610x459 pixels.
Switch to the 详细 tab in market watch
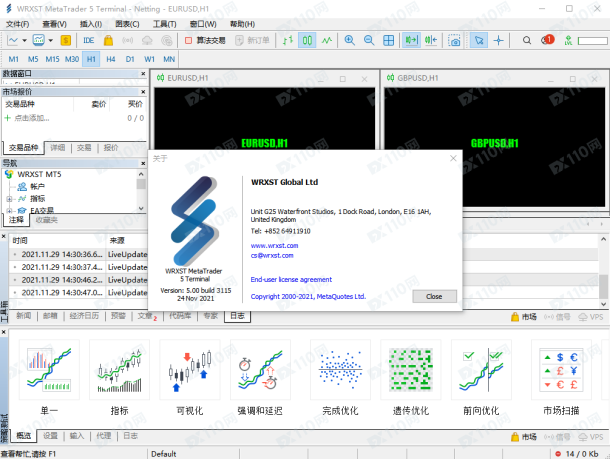pos(58,147)
